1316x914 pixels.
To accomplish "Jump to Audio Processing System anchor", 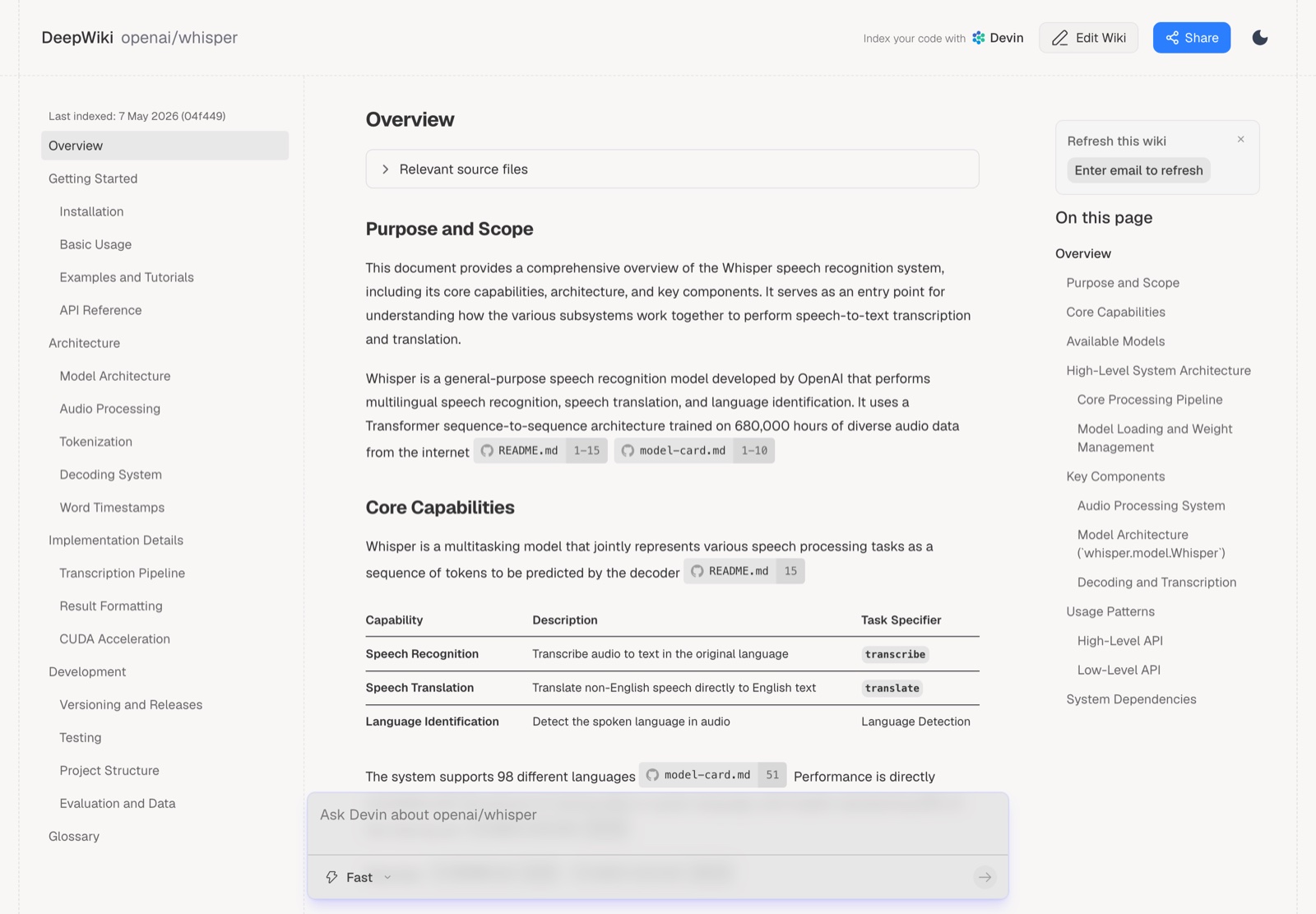I will coord(1151,506).
